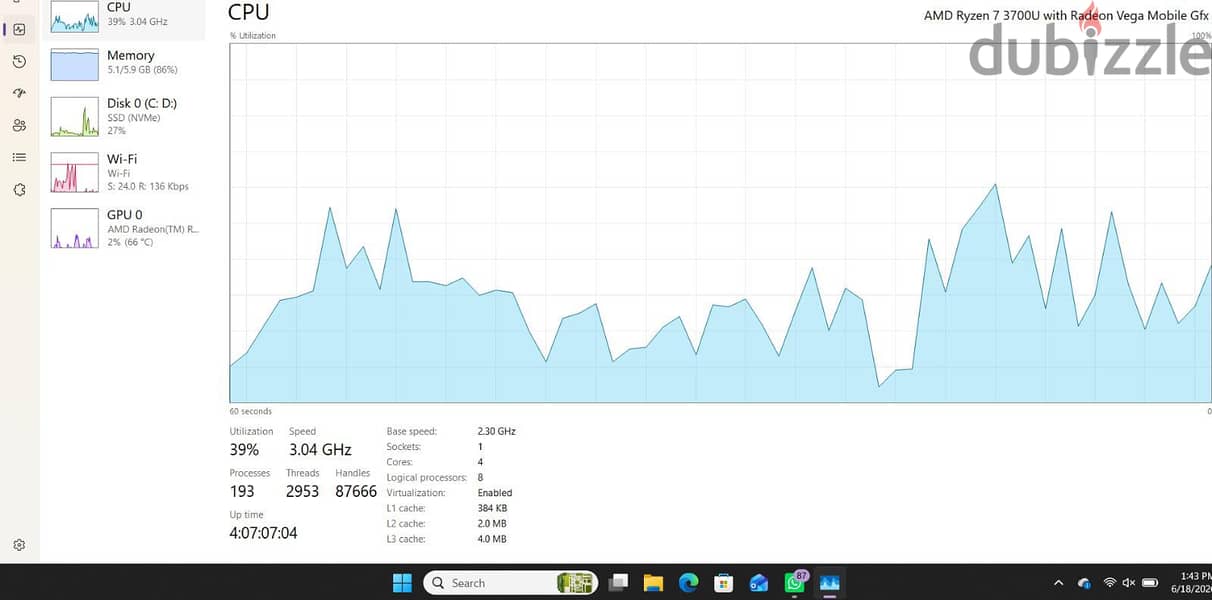Image resolution: width=1212 pixels, height=600 pixels.
Task: Select the GPU 0 performance item
Action: click(x=127, y=228)
